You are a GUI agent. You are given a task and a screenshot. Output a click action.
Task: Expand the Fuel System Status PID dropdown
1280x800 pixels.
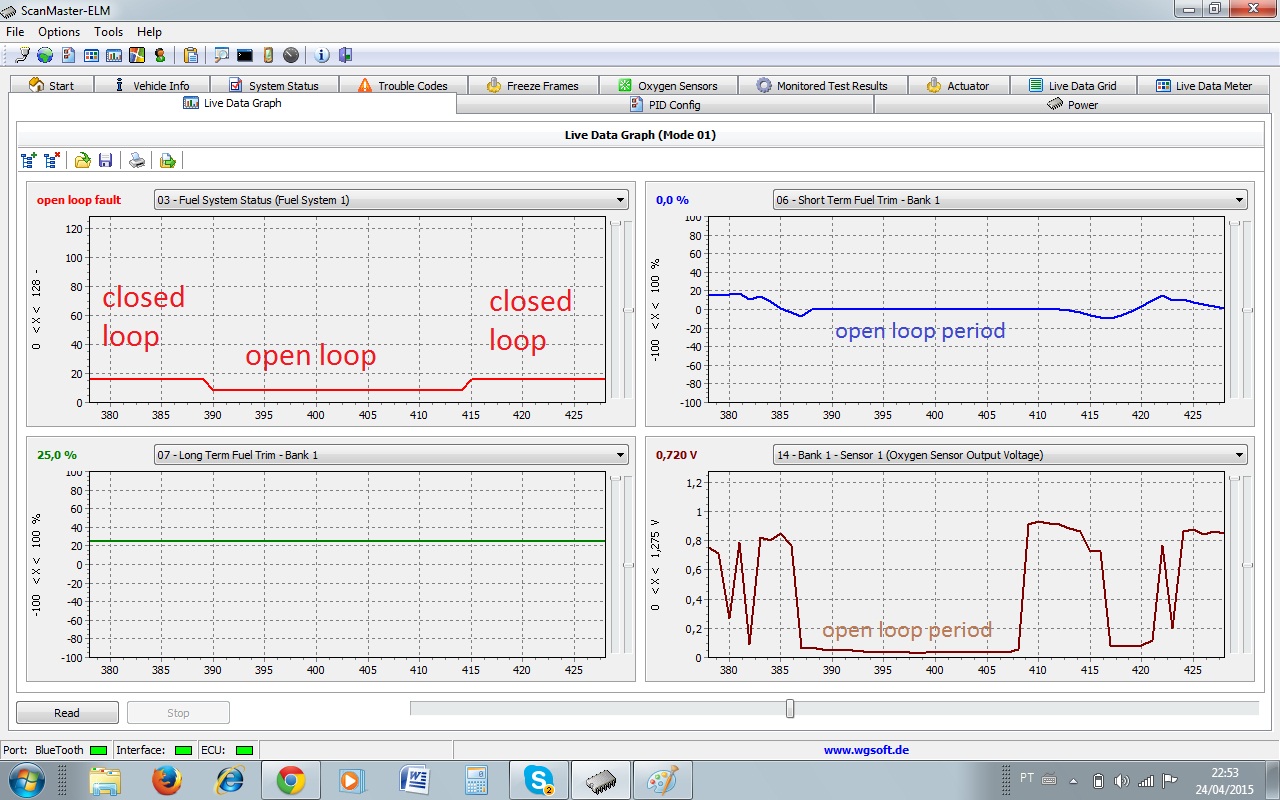(621, 200)
